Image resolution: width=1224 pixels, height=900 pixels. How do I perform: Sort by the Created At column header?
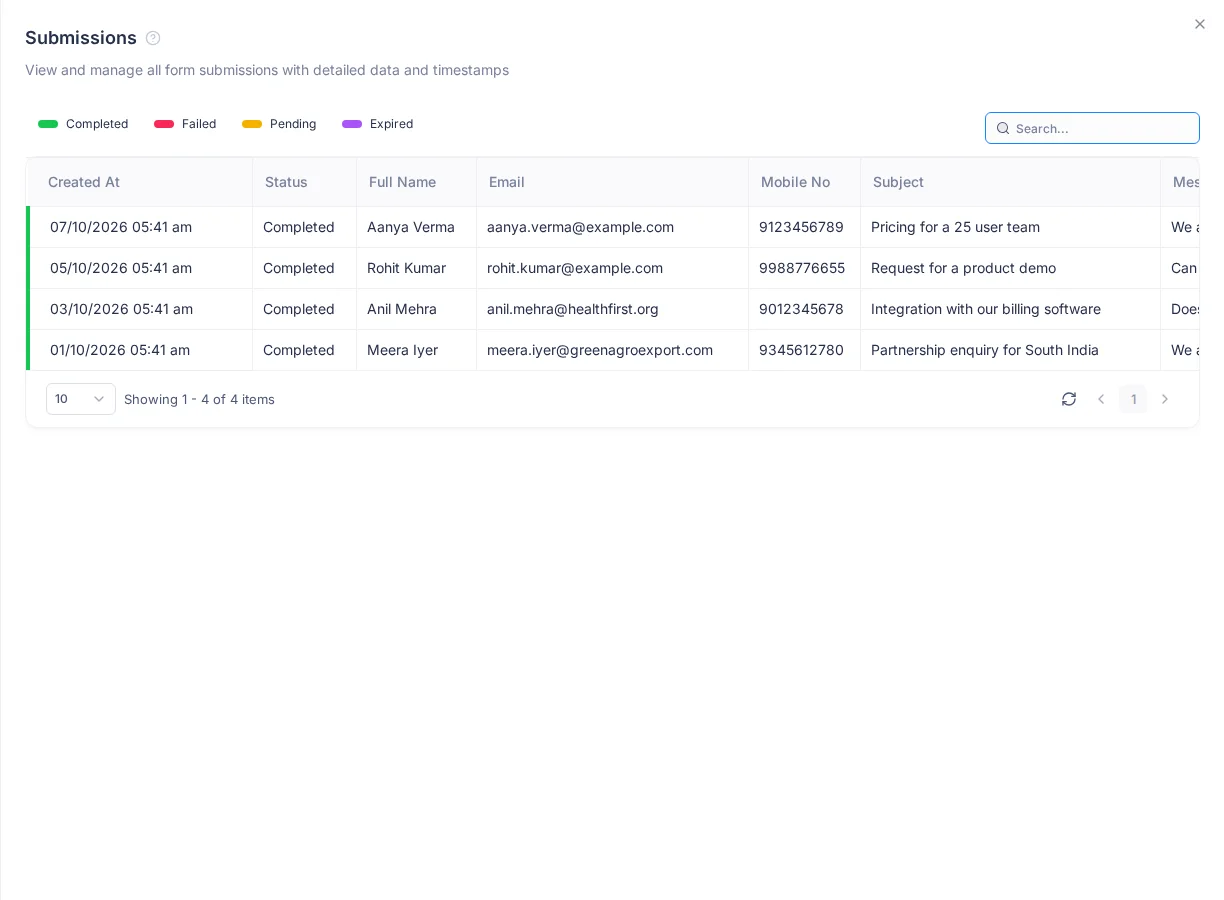[x=140, y=182]
